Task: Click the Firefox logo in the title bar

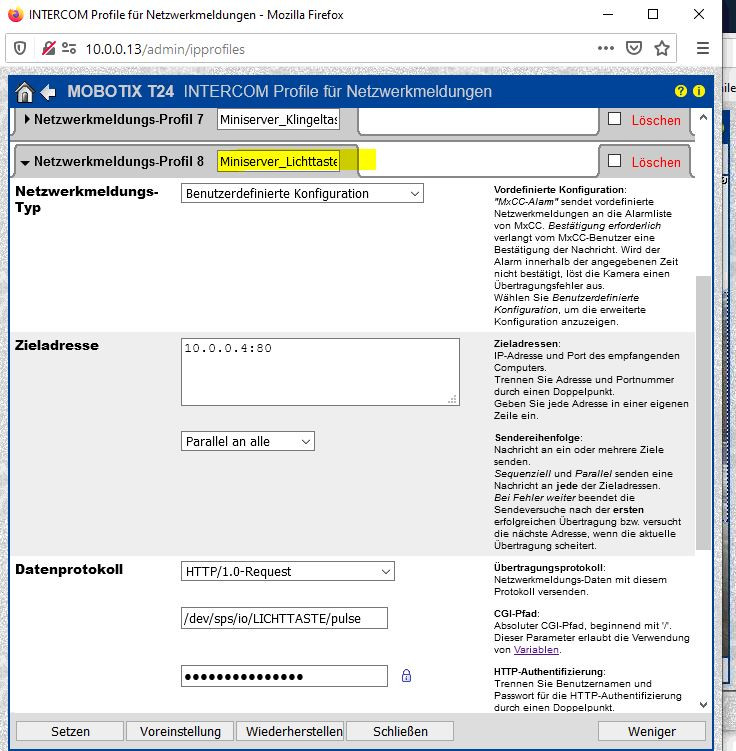Action: (16, 14)
